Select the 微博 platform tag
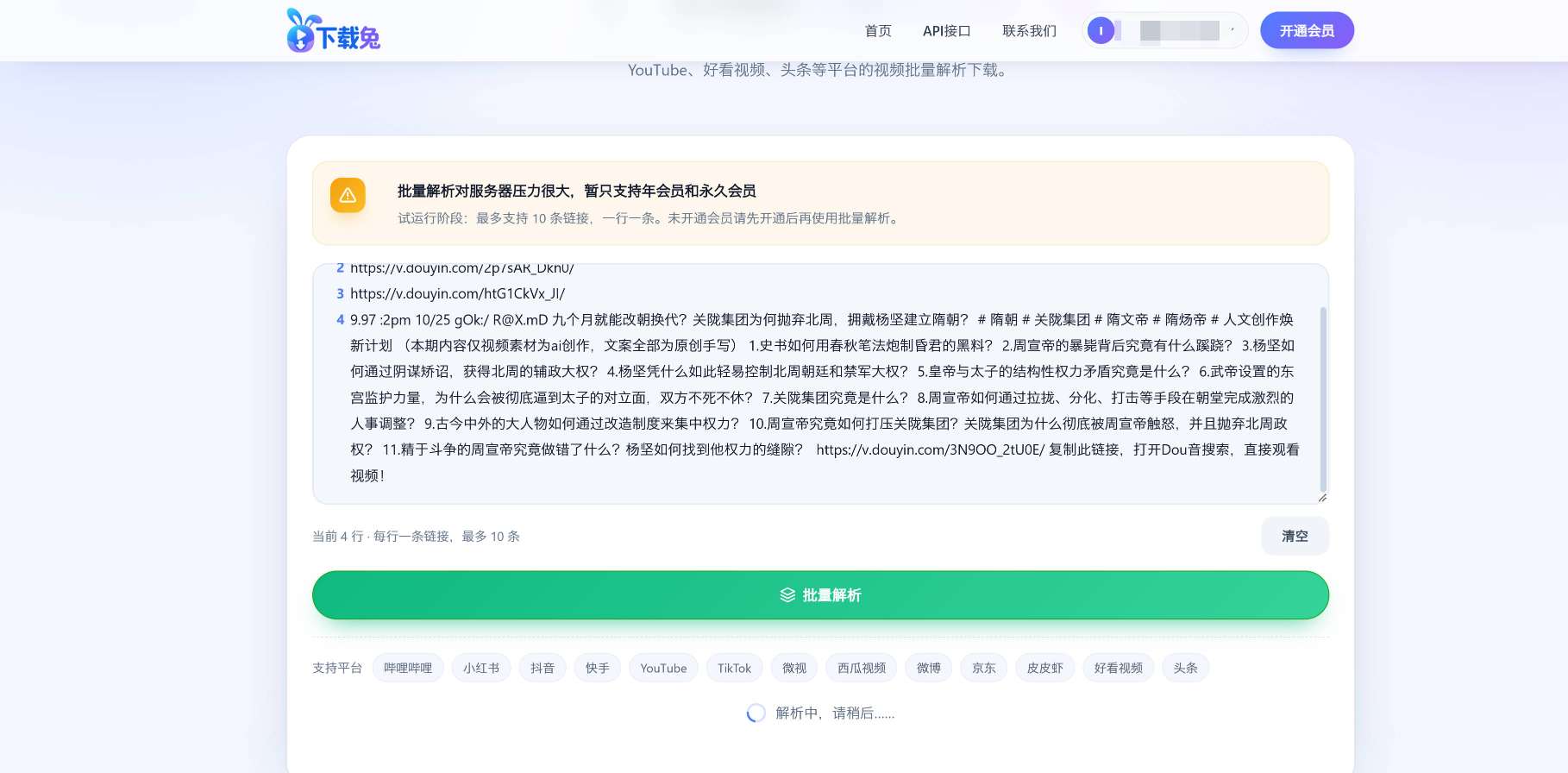1568x773 pixels. [x=929, y=668]
